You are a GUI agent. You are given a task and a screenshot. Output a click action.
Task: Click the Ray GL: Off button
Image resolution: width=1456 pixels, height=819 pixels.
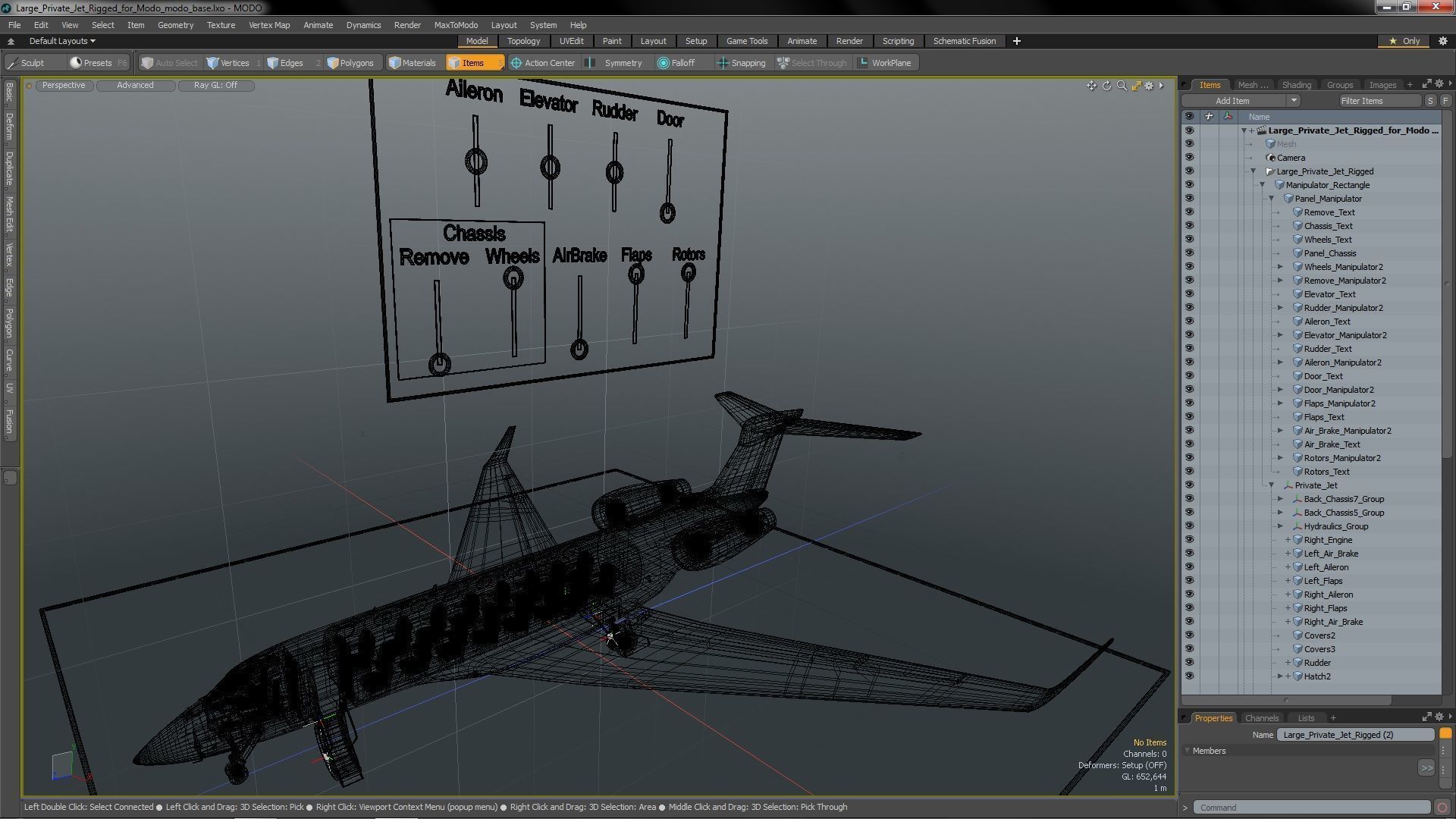click(215, 86)
